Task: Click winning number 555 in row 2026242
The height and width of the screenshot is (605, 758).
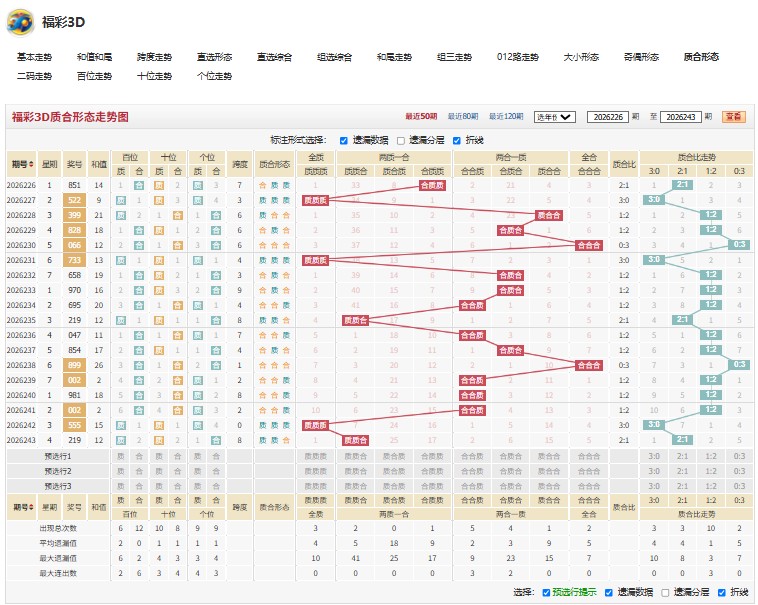Action: [x=74, y=425]
